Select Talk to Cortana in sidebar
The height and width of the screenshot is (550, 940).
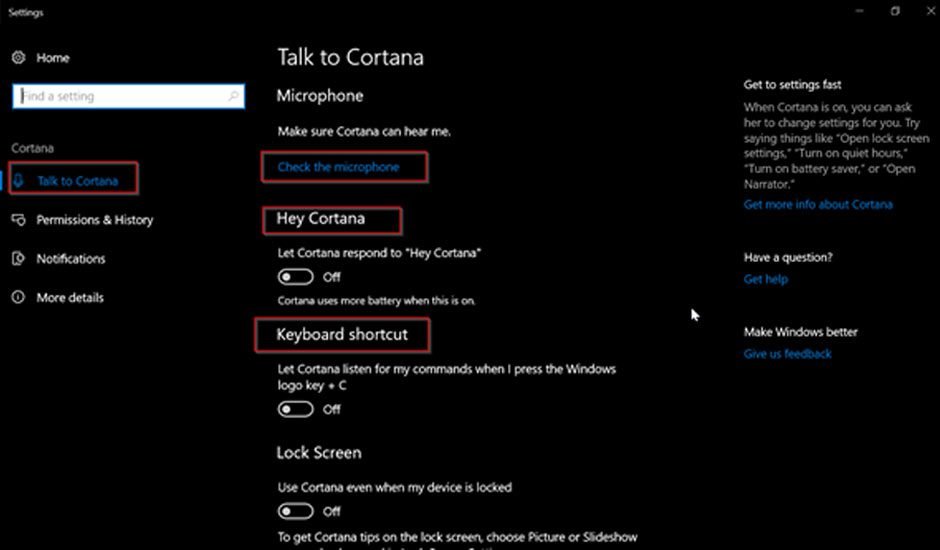coord(77,181)
